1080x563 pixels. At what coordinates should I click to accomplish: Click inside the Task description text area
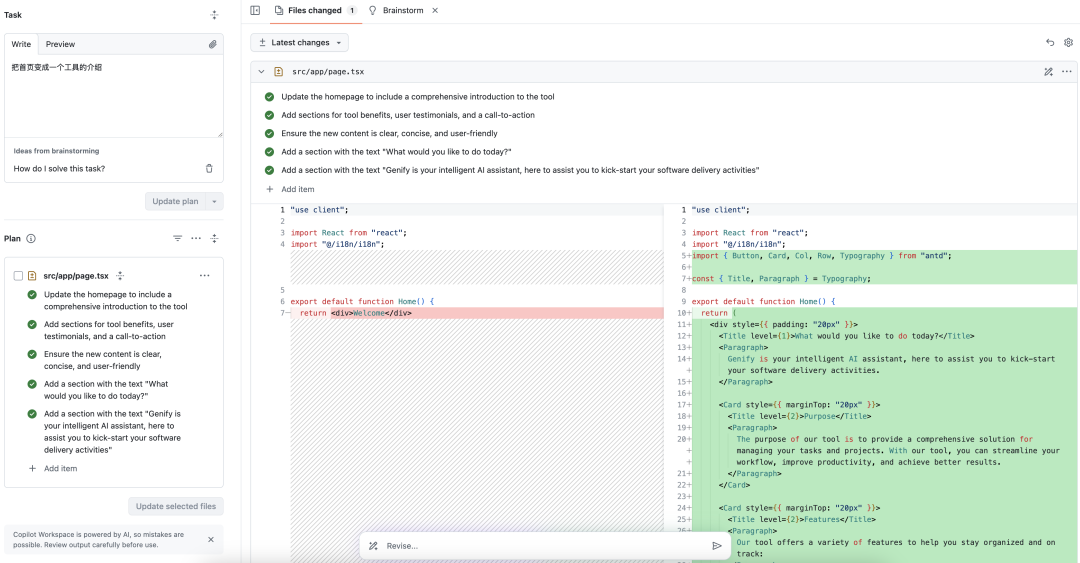114,96
